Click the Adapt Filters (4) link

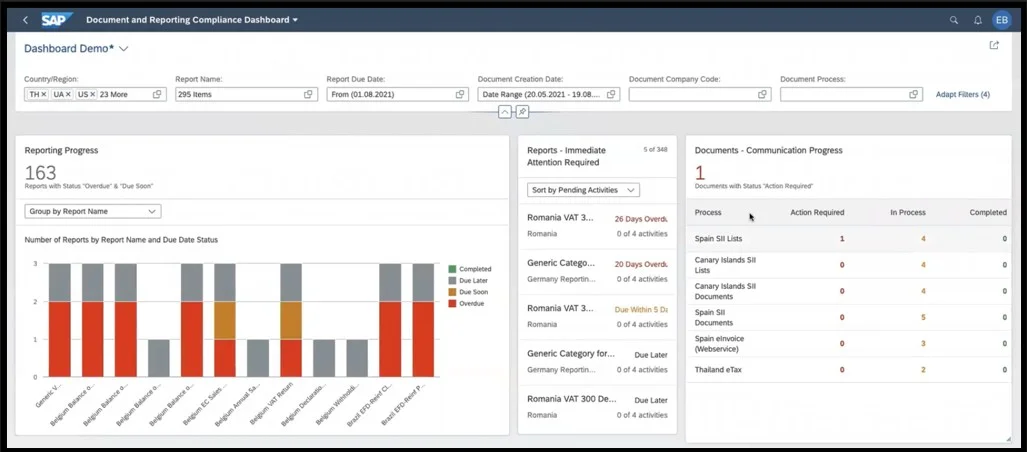pyautogui.click(x=962, y=94)
